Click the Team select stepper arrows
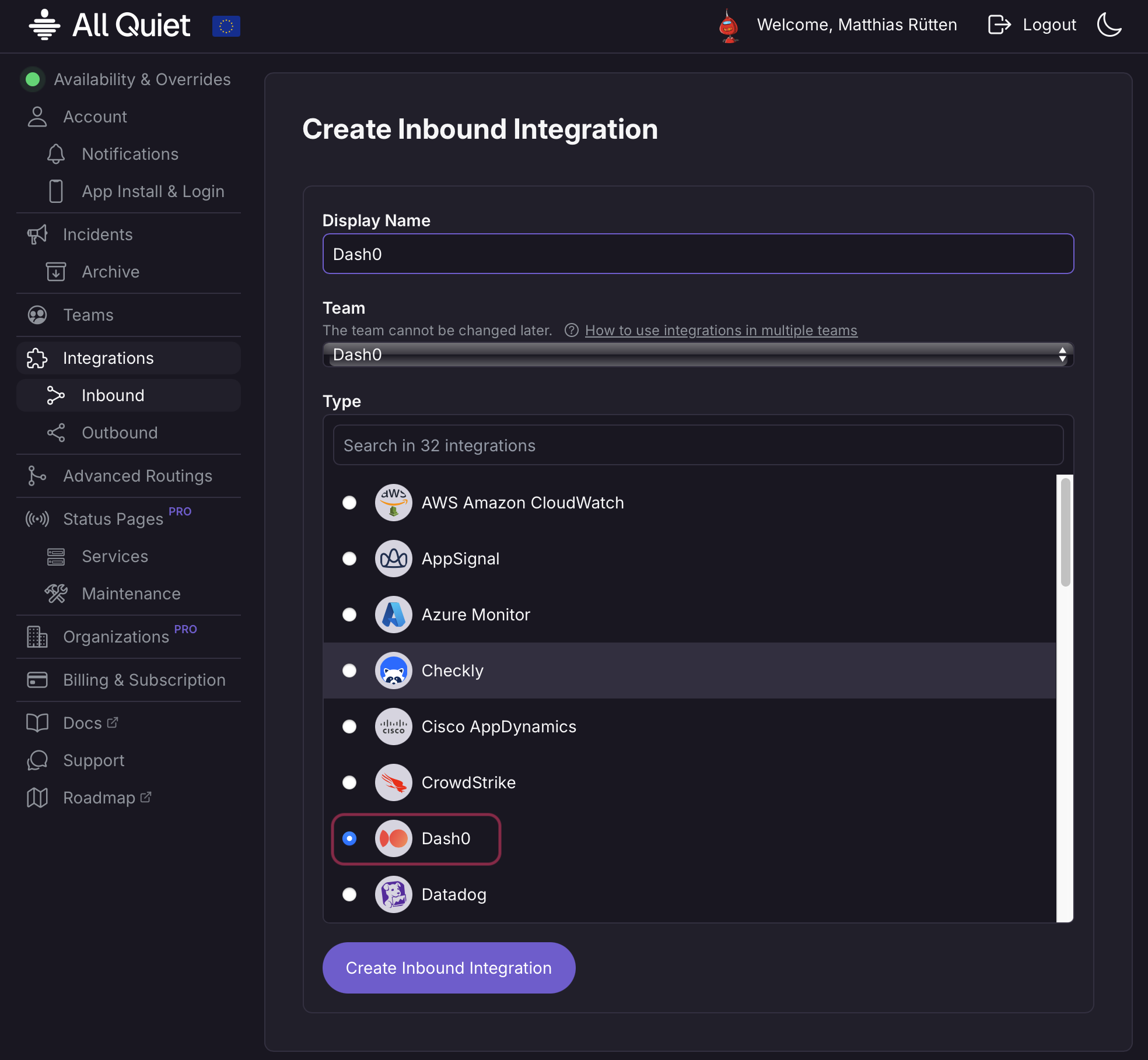The image size is (1148, 1060). click(1062, 354)
